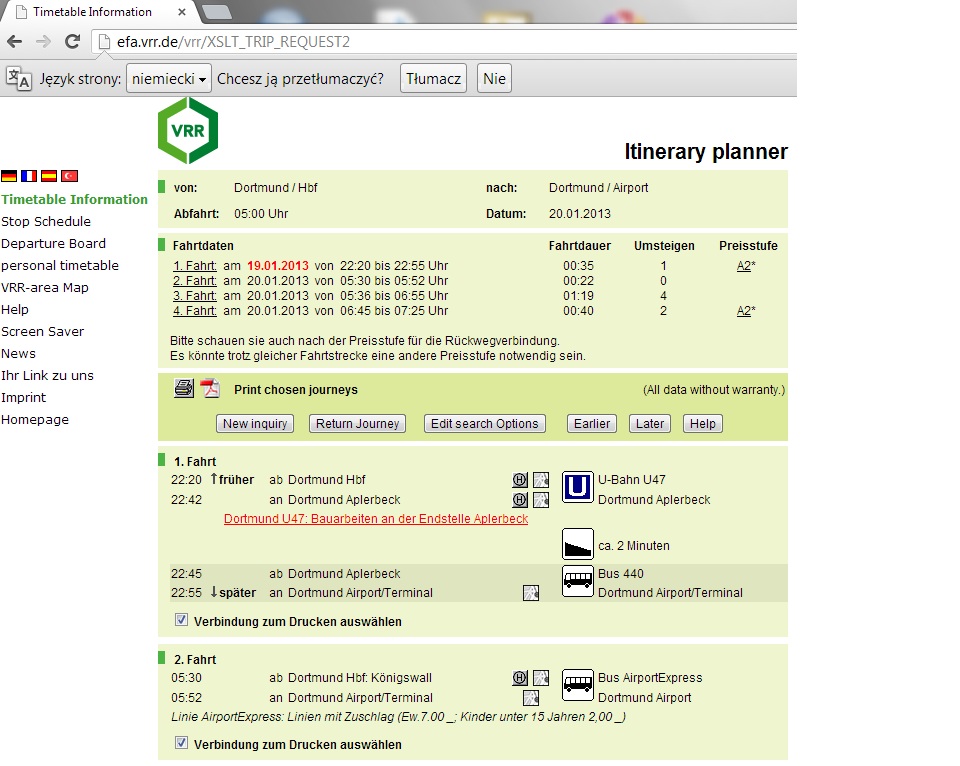
Task: Click the Bus AirportExpress icon
Action: [577, 685]
